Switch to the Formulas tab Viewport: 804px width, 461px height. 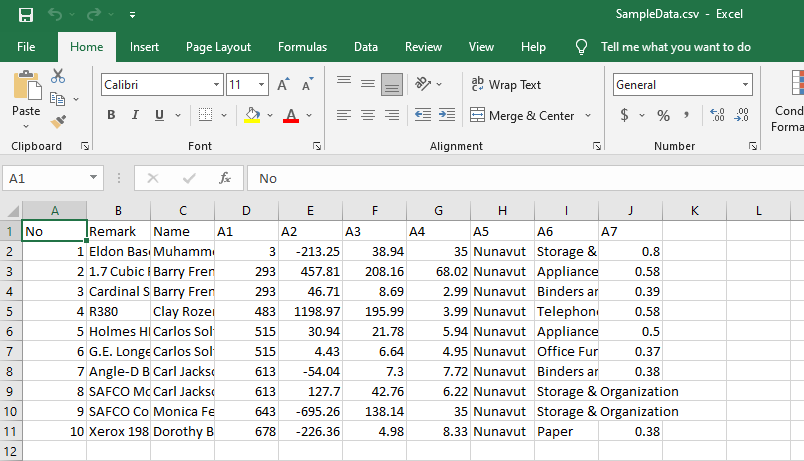pos(303,47)
